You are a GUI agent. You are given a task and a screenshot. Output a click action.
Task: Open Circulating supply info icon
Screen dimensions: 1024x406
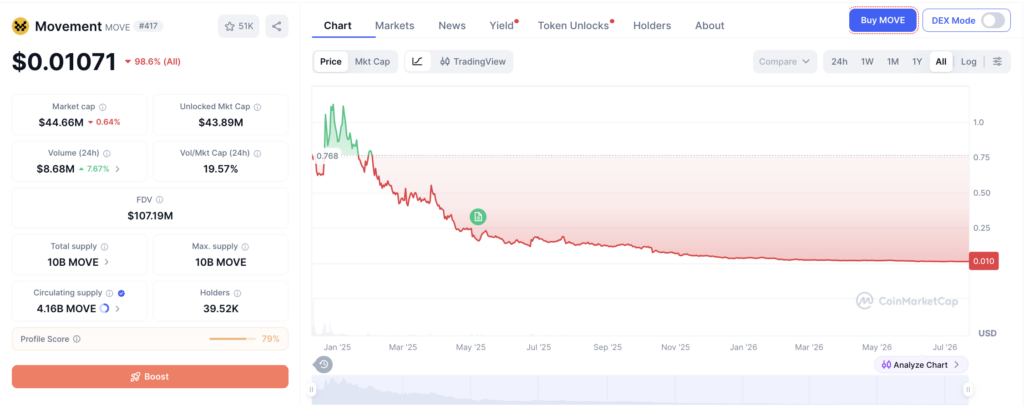pos(110,294)
